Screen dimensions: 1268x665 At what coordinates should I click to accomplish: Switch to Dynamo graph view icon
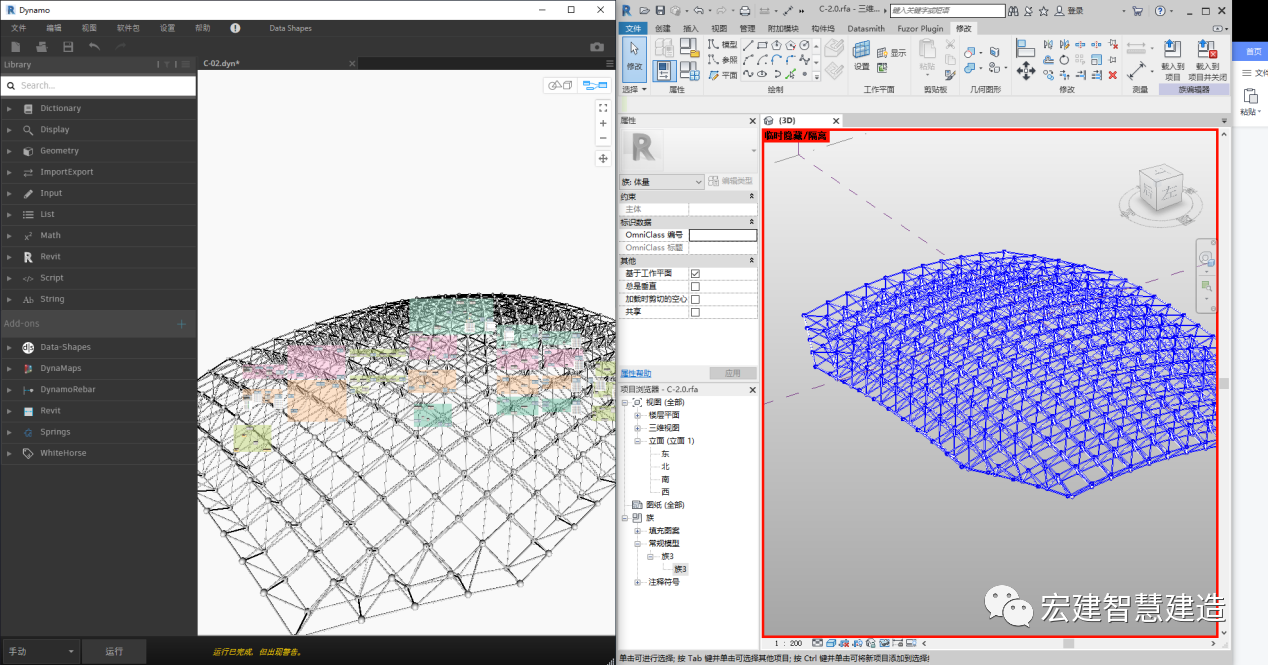tap(596, 85)
